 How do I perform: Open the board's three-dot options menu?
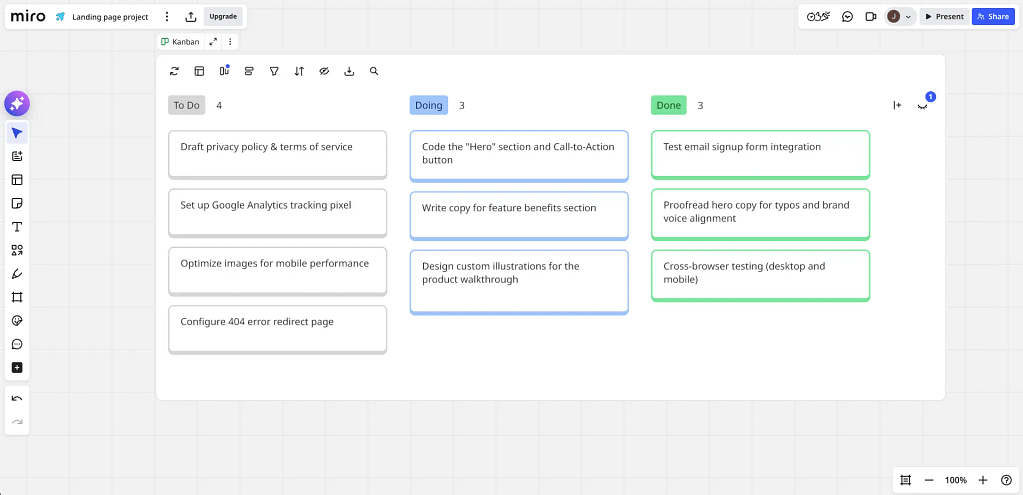click(167, 16)
